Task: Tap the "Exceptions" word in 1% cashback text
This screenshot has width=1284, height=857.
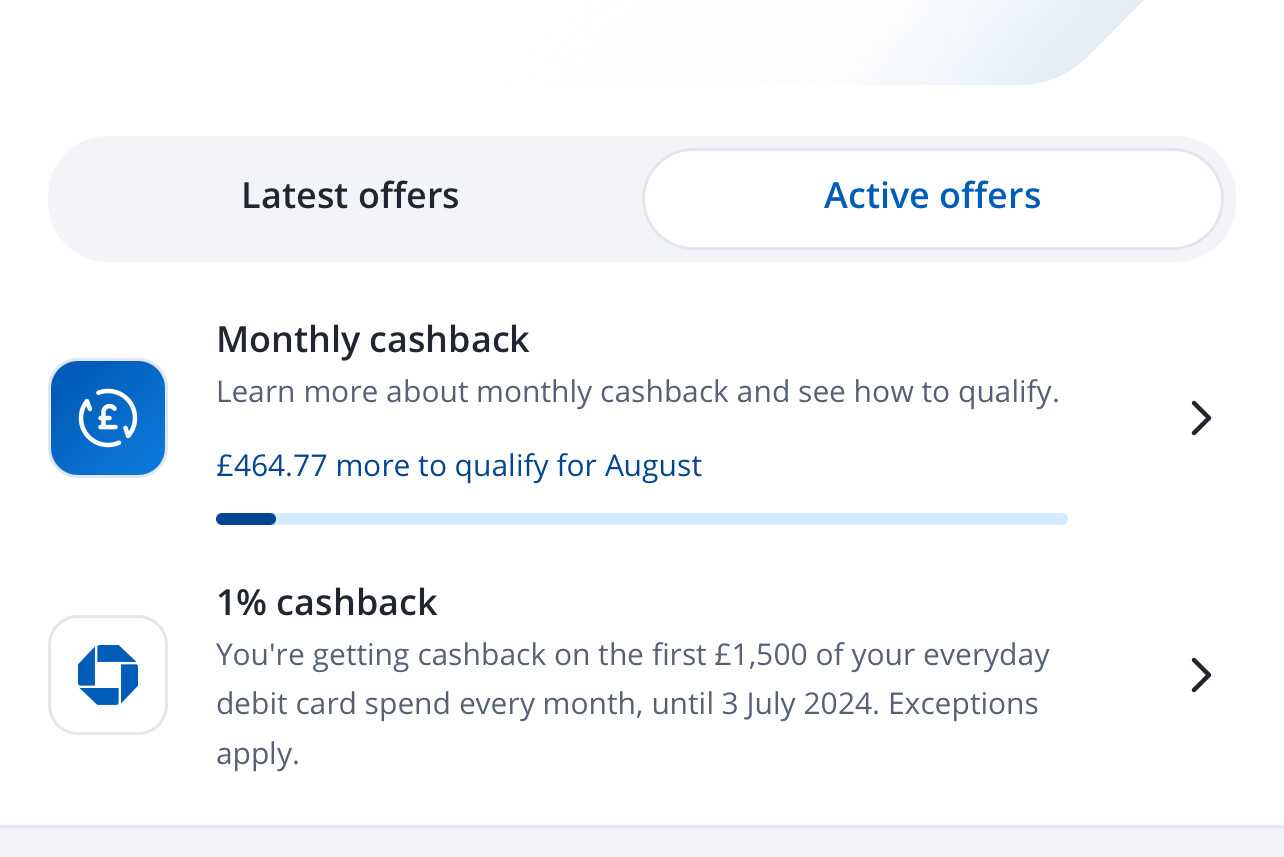Action: pos(963,704)
